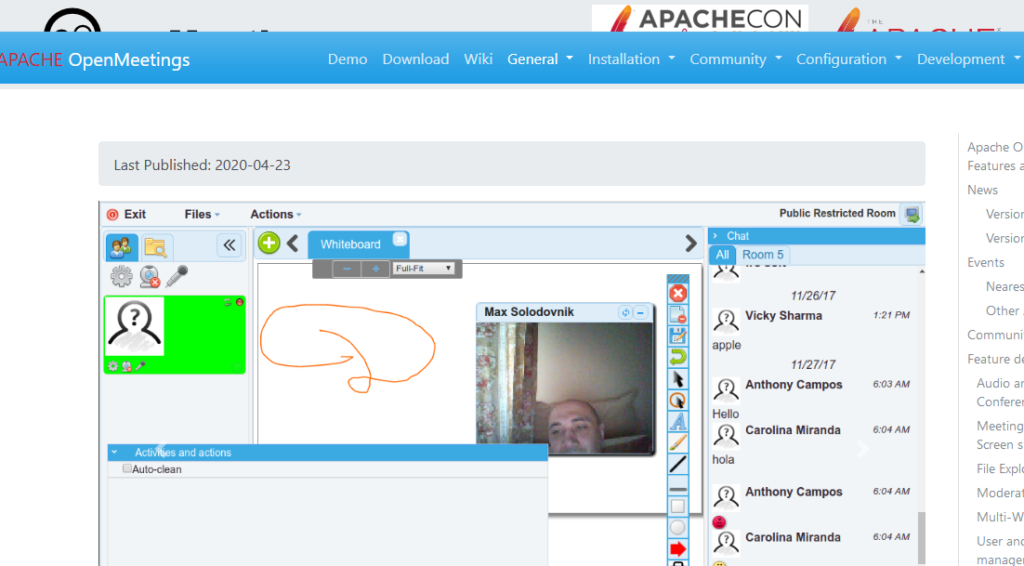Expand the Community navigation dropdown

[736, 59]
